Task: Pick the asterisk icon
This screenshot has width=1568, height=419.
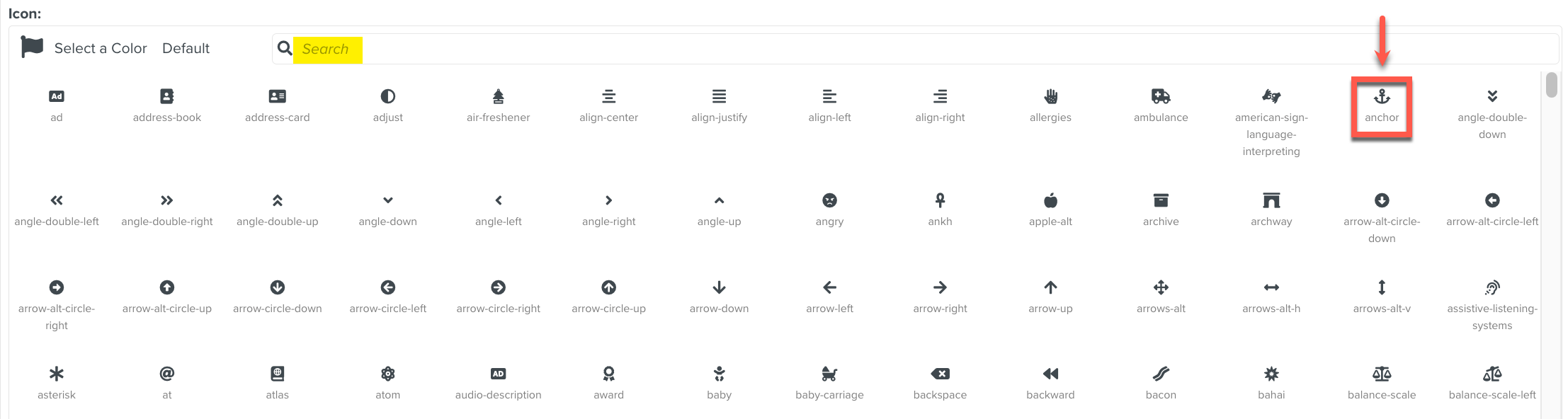Action: tap(57, 374)
